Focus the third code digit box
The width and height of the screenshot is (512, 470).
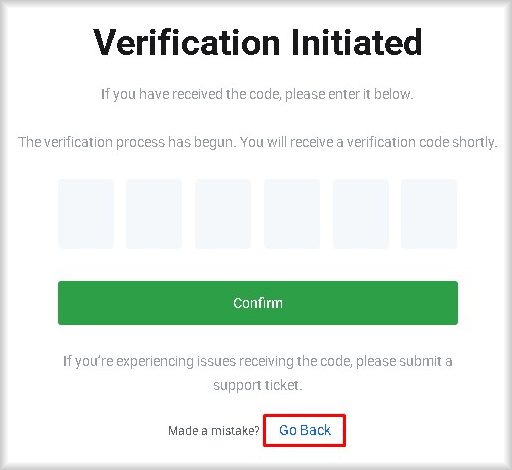(x=223, y=214)
